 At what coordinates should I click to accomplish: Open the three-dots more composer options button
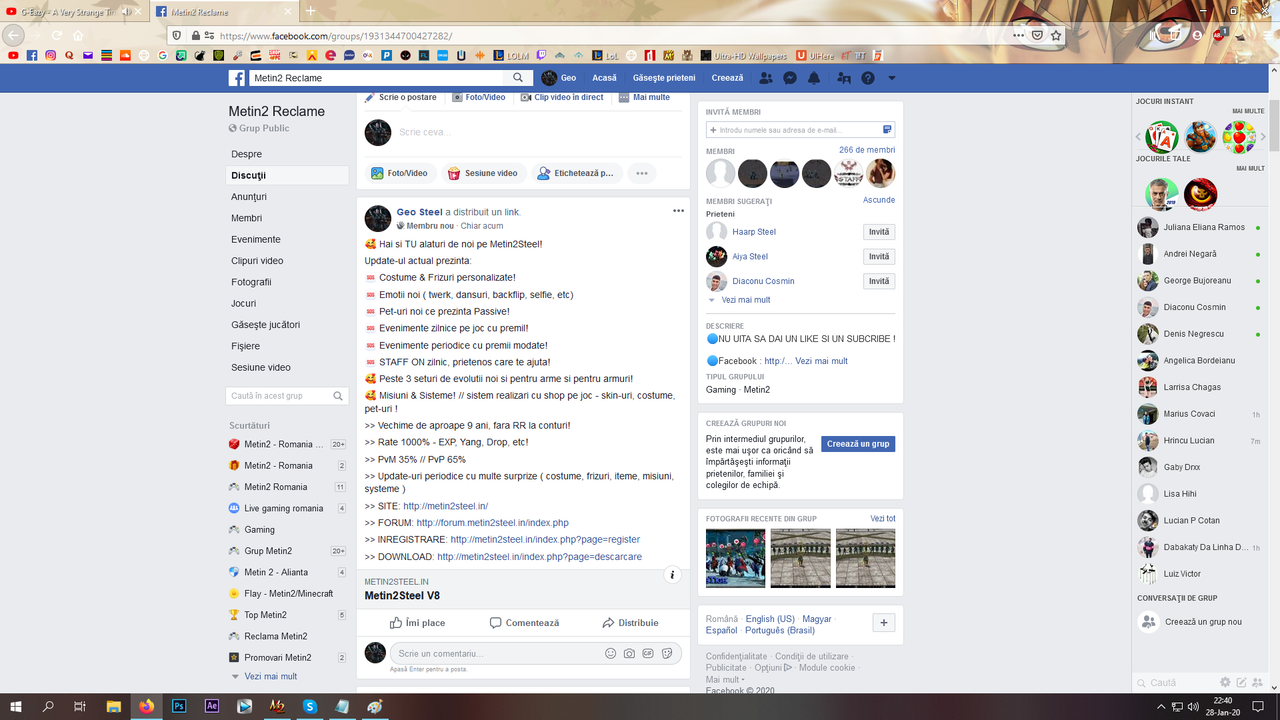pos(642,173)
